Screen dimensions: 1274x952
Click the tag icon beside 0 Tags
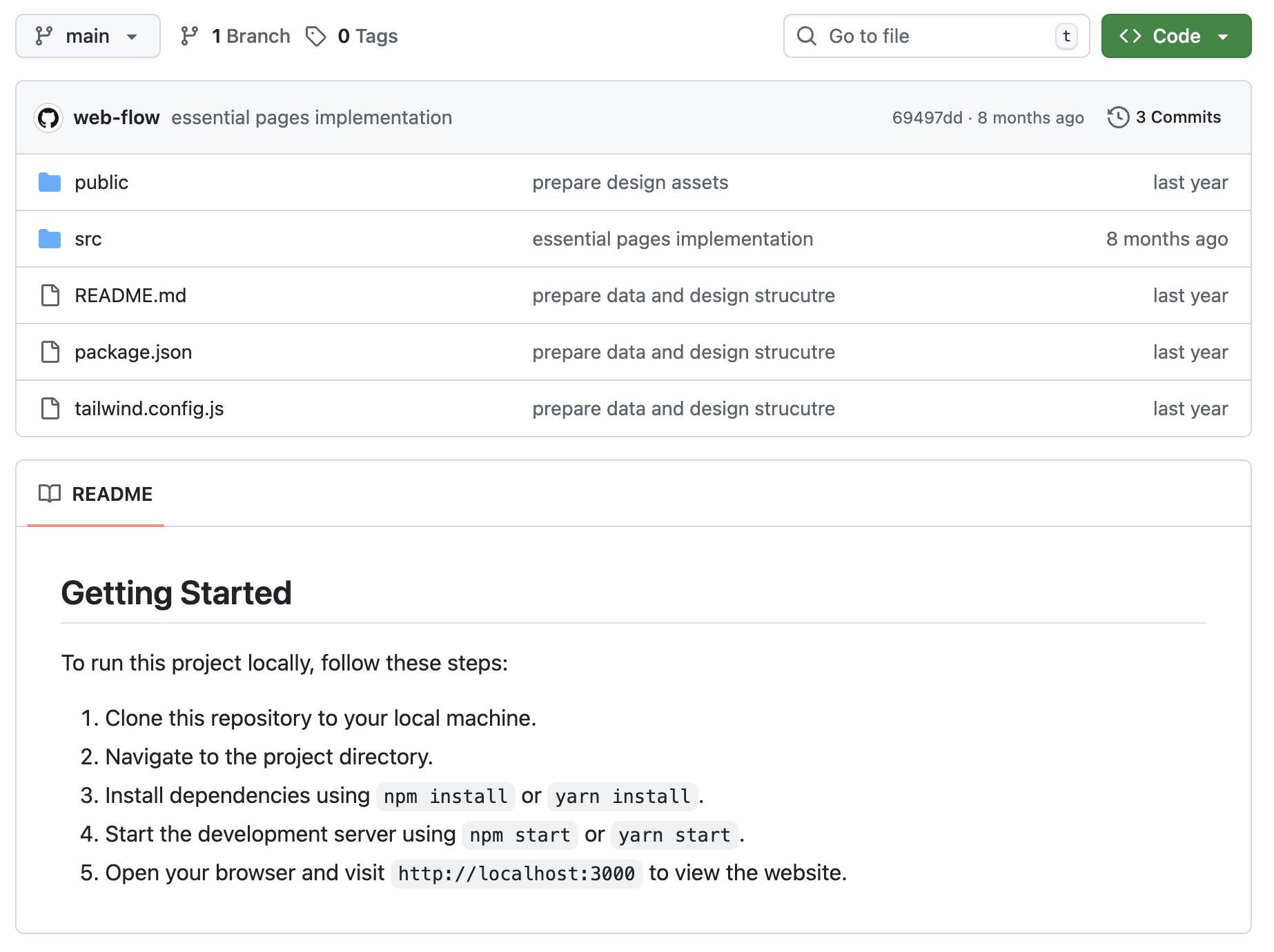pyautogui.click(x=316, y=37)
